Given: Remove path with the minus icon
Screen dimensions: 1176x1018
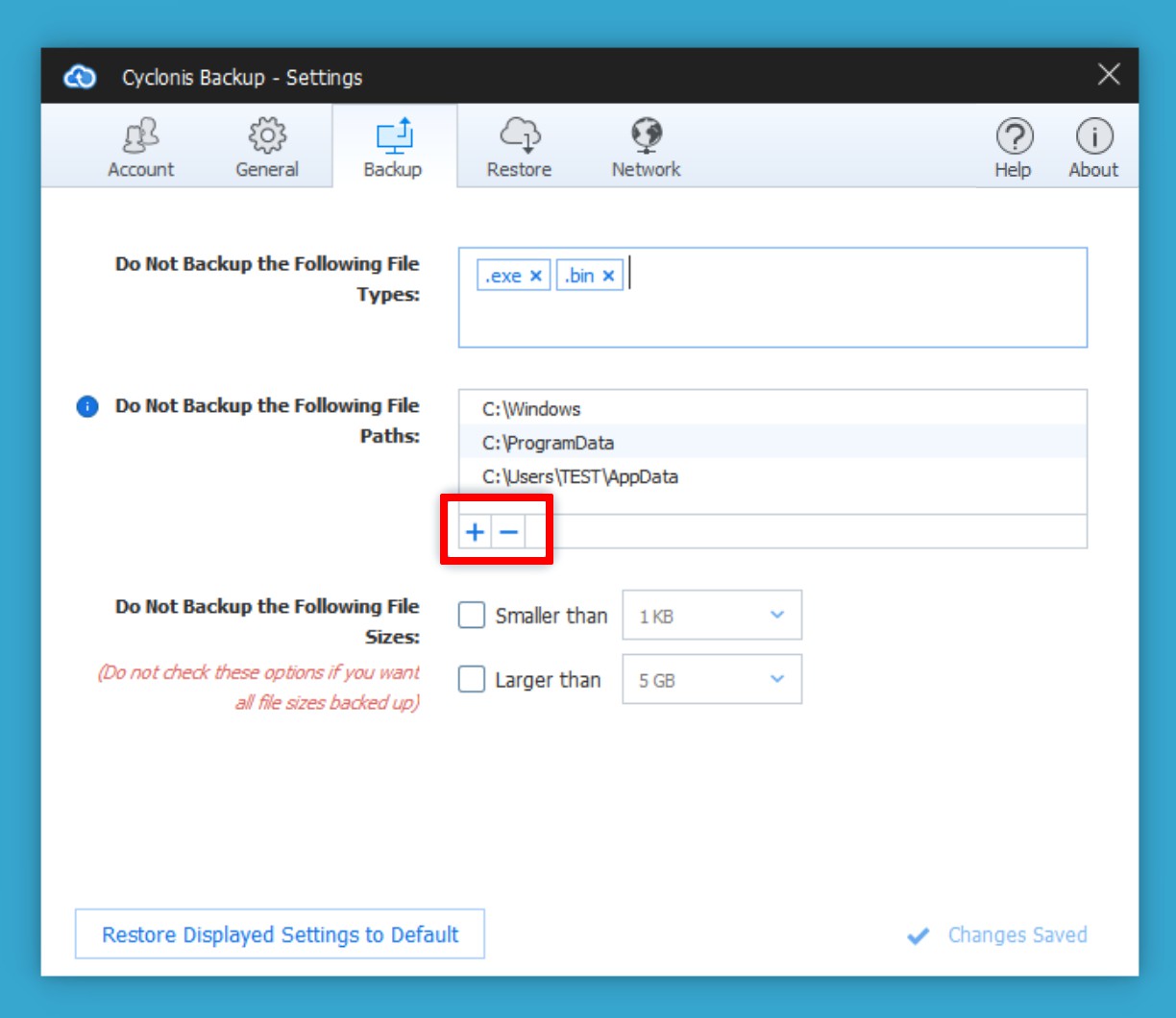Looking at the screenshot, I should (509, 531).
